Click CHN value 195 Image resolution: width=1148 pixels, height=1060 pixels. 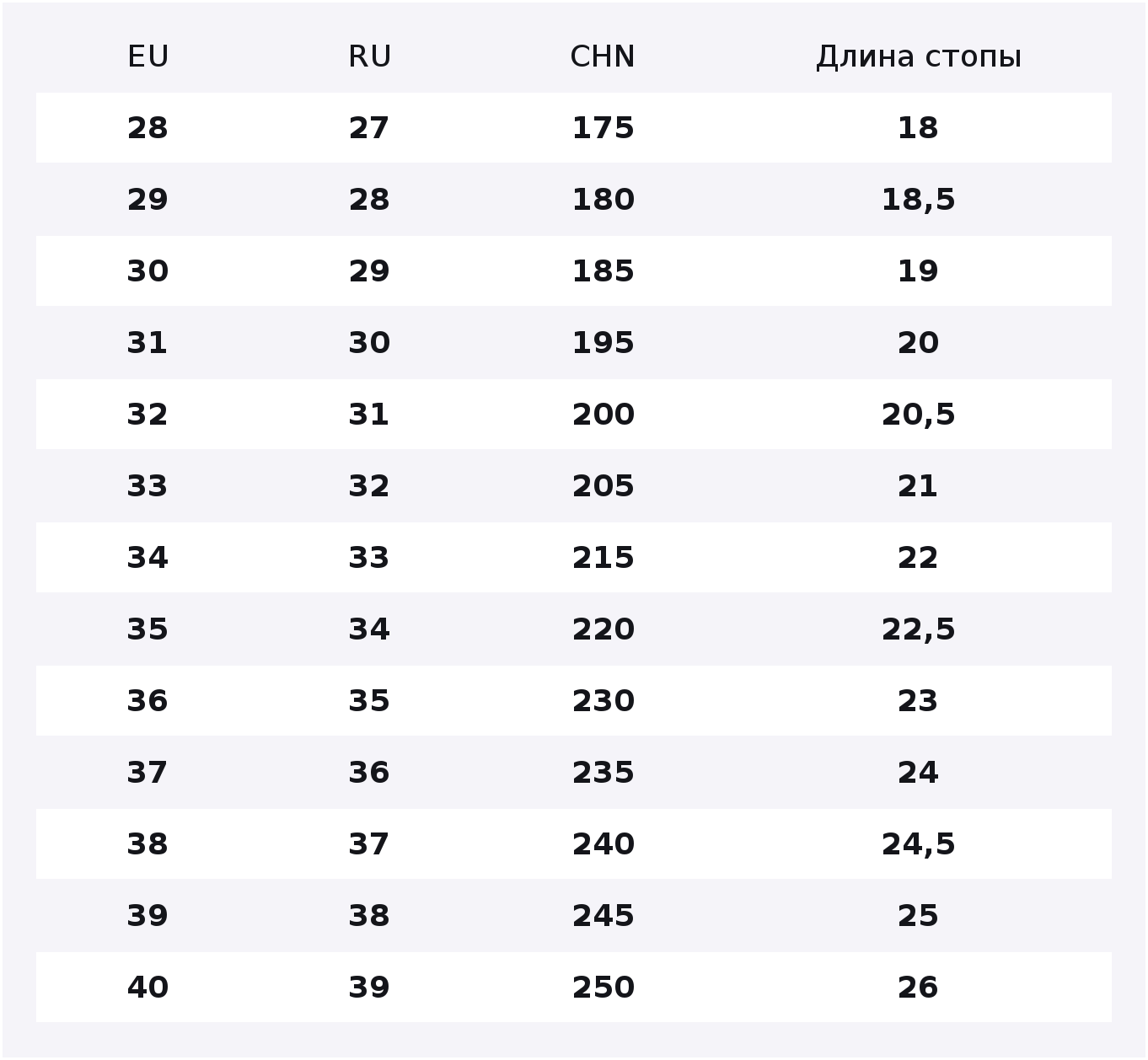click(x=603, y=343)
